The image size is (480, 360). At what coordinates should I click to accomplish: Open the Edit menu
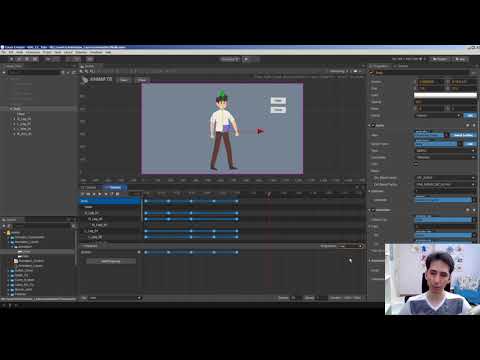pyautogui.click(x=11, y=52)
